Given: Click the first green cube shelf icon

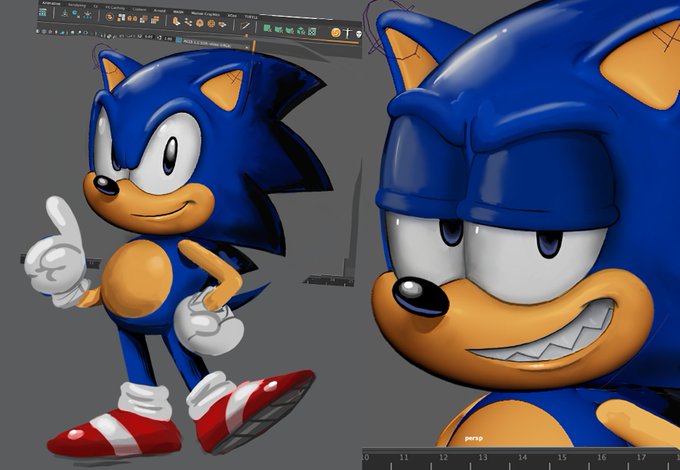Looking at the screenshot, I should click(x=267, y=29).
